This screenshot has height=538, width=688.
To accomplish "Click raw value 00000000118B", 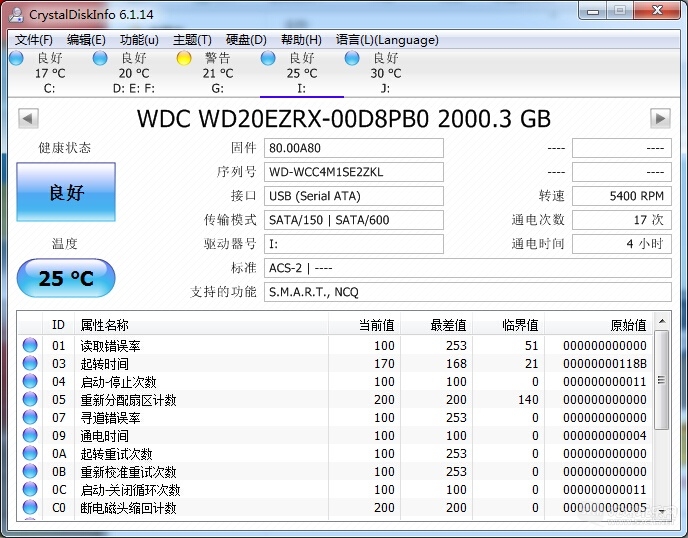I will [605, 364].
